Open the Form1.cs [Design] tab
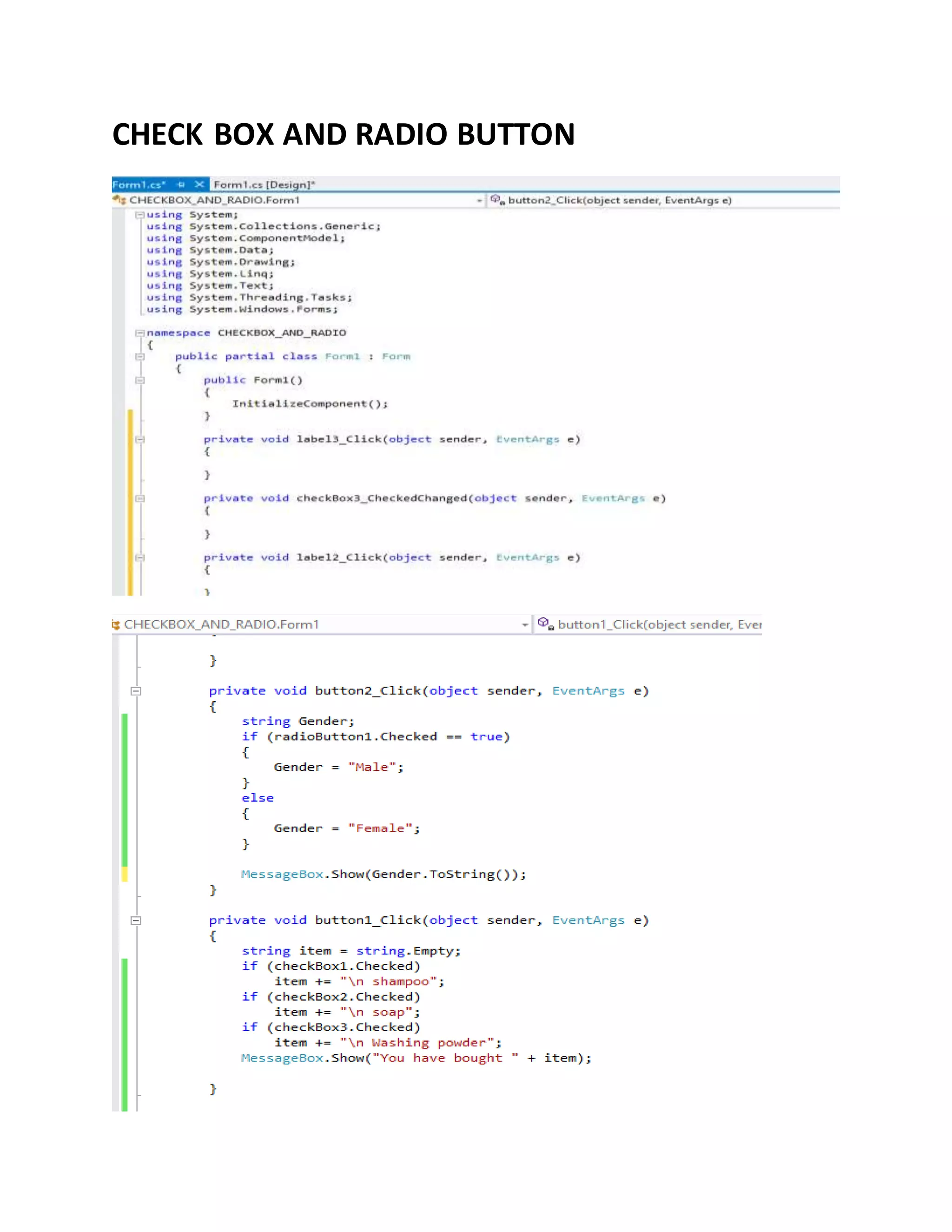Viewport: 952px width, 1232px height. [x=264, y=185]
